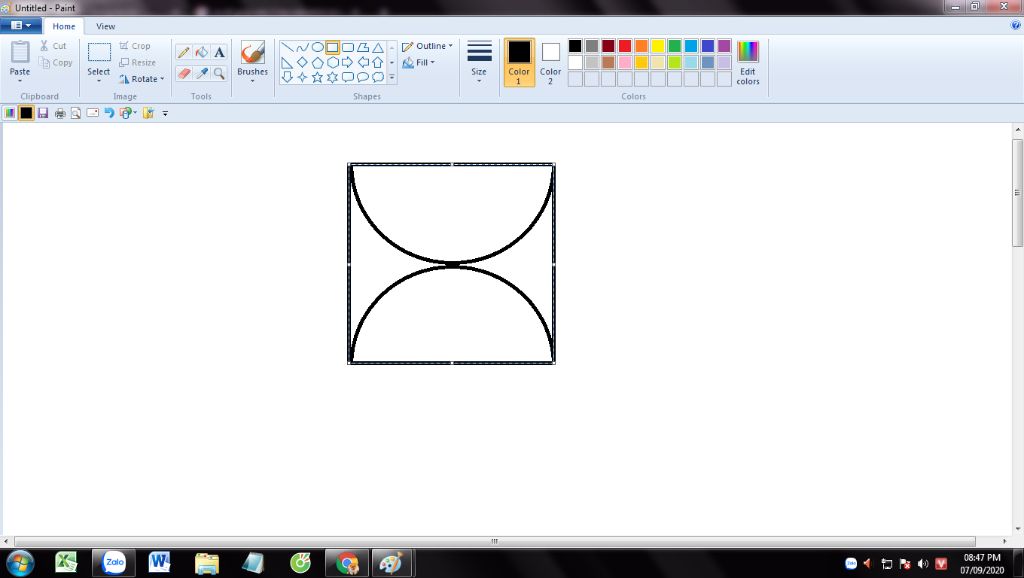This screenshot has height=578, width=1024.
Task: Choose the Rounded rectangle shape
Action: point(347,48)
